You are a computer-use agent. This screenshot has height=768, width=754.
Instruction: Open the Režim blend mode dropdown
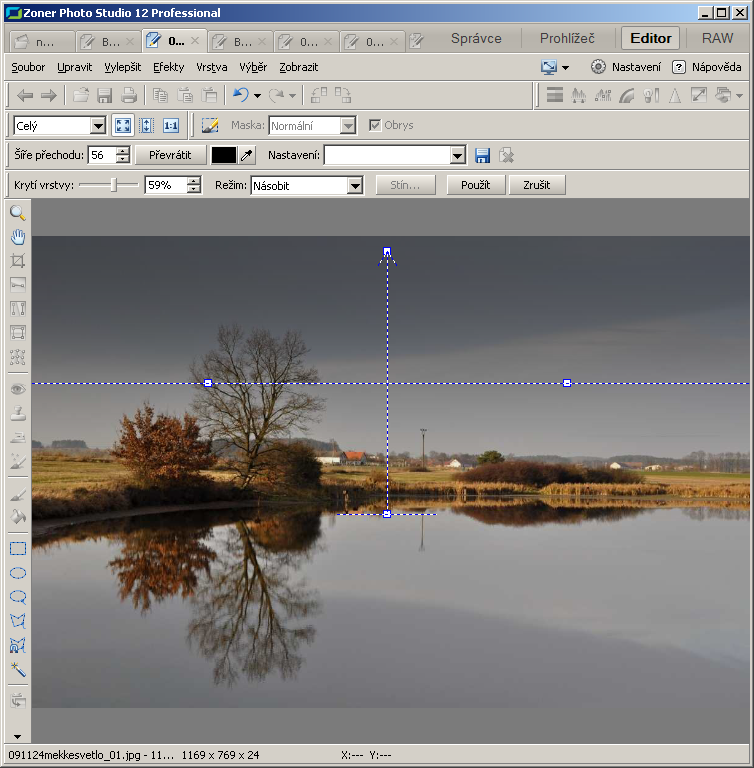pyautogui.click(x=354, y=185)
